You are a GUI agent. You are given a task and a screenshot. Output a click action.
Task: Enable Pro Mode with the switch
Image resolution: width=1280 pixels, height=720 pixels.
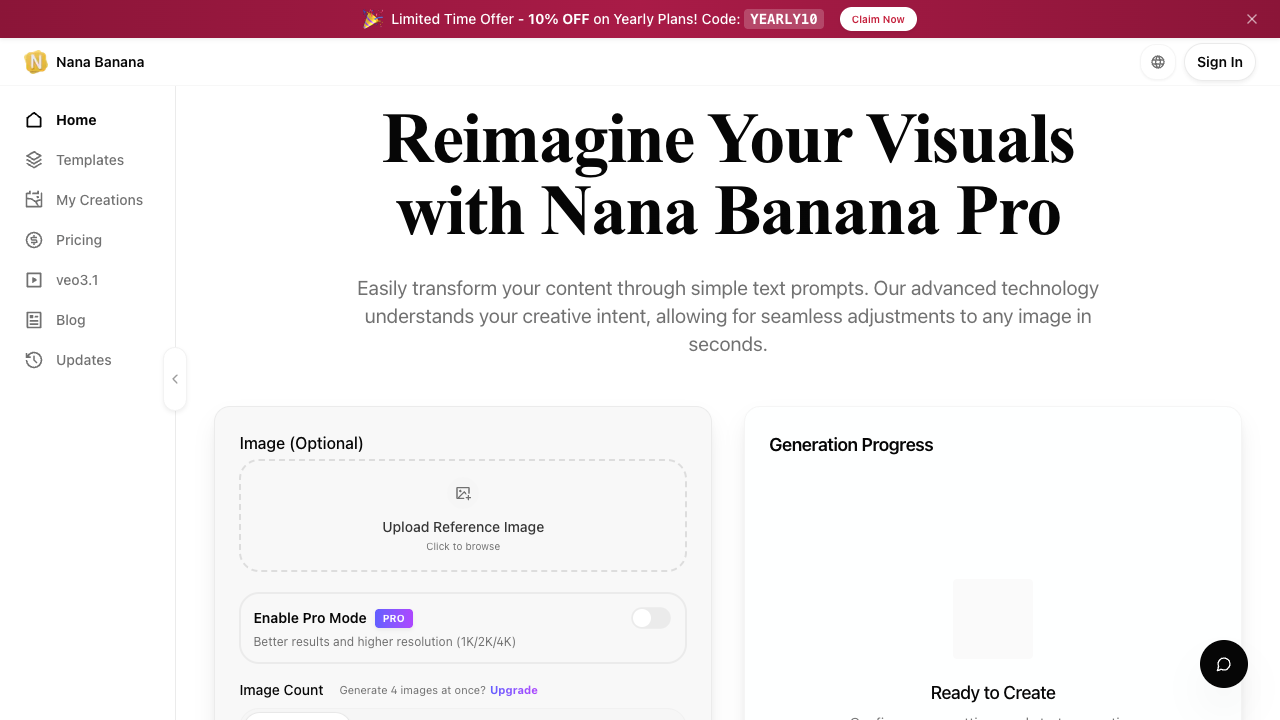click(650, 618)
